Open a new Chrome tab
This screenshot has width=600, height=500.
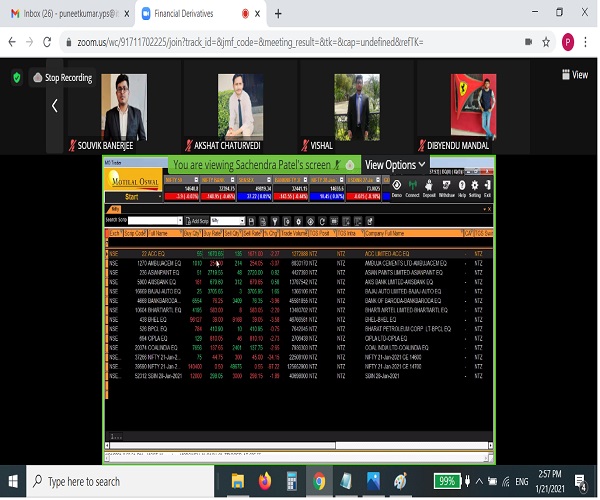278,14
